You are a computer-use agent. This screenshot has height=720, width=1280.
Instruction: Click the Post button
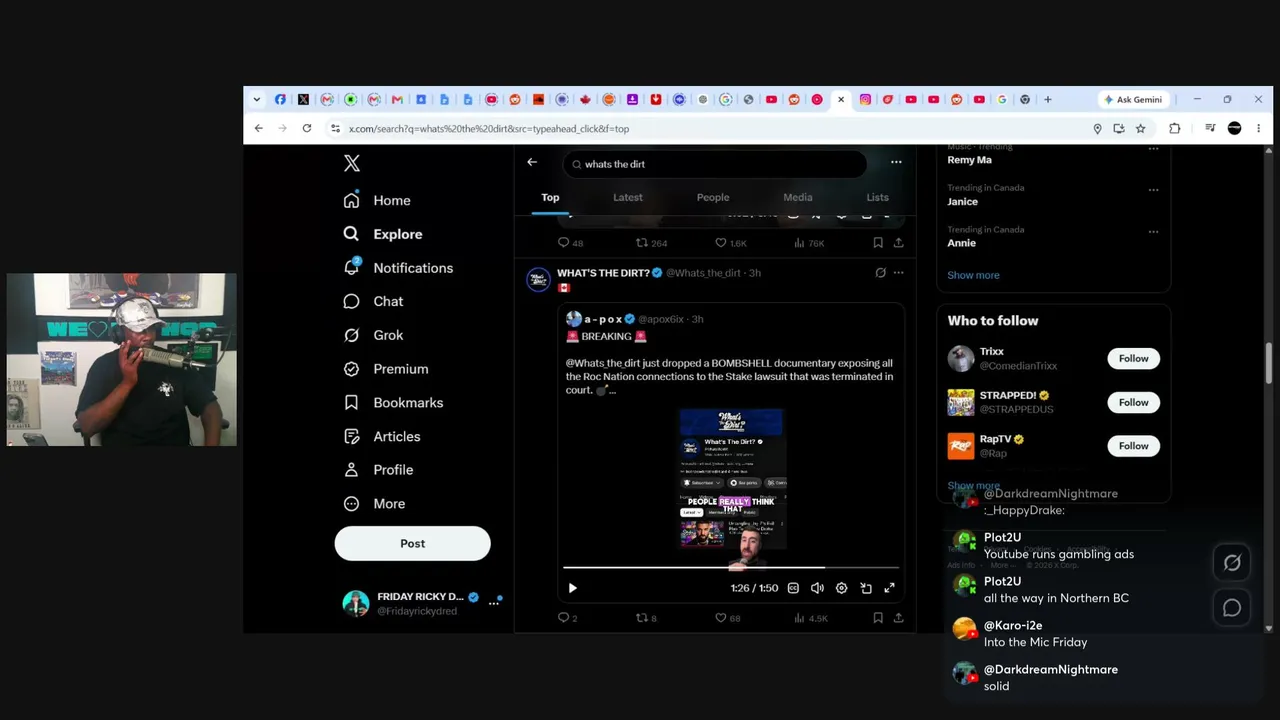pos(412,543)
